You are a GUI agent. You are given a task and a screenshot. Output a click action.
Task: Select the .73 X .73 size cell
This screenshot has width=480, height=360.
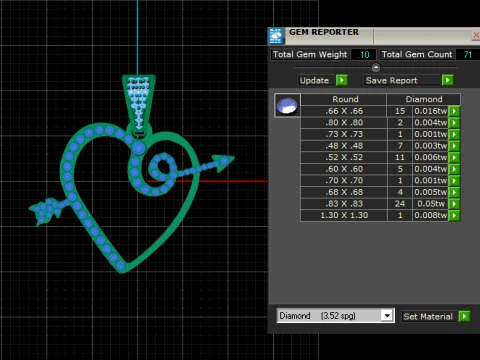tap(344, 134)
